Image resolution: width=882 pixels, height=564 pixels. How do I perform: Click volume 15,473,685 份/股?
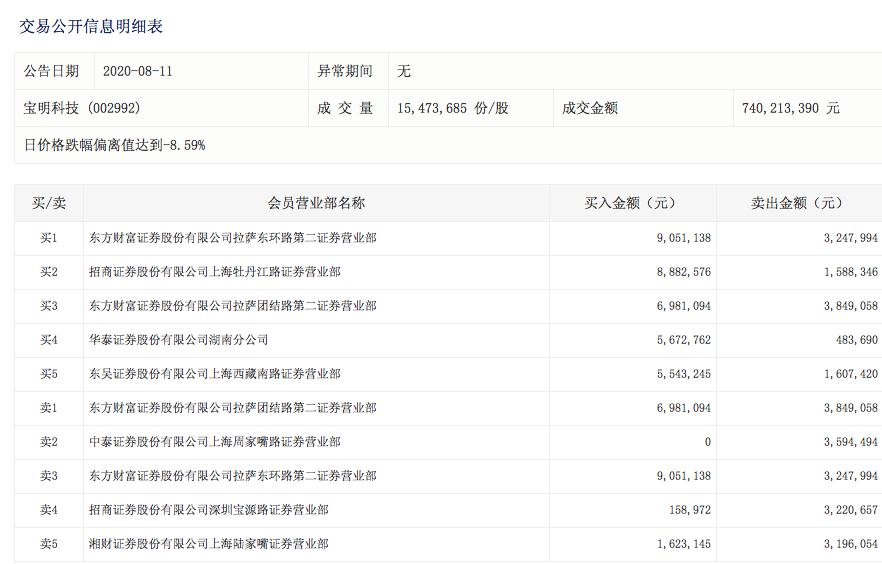tap(453, 108)
